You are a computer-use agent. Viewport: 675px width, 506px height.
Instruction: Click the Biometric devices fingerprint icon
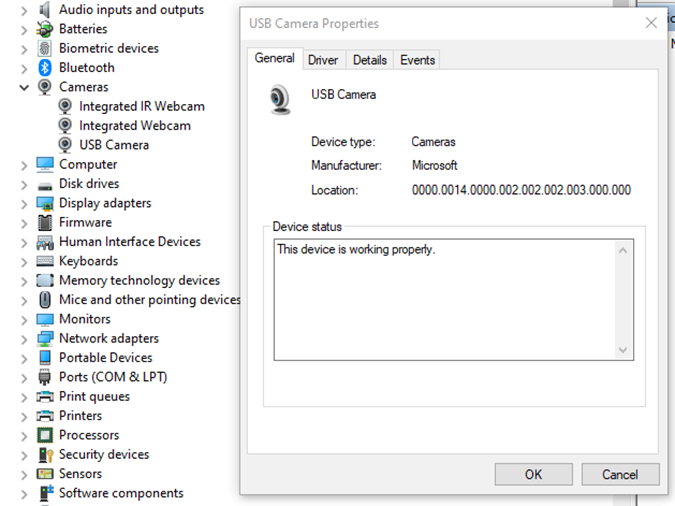45,48
